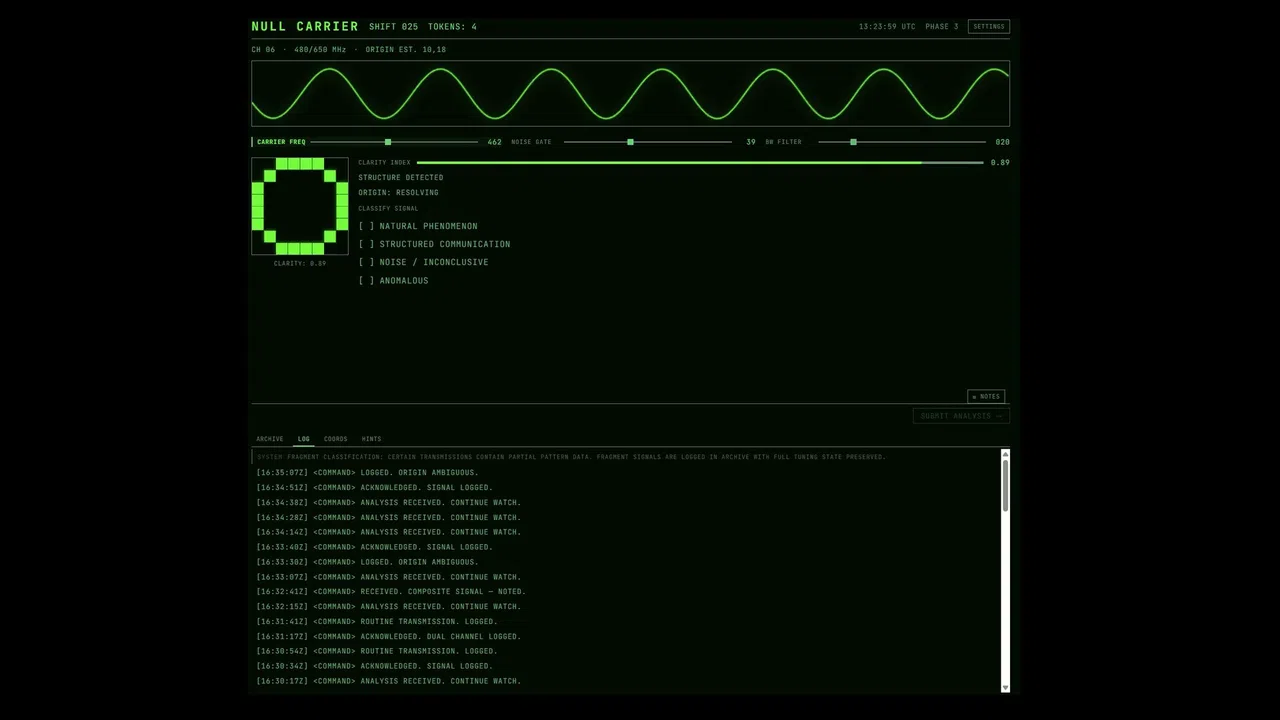Click the 16:33:40Z signal logged entry
The image size is (1280, 720).
click(x=374, y=547)
